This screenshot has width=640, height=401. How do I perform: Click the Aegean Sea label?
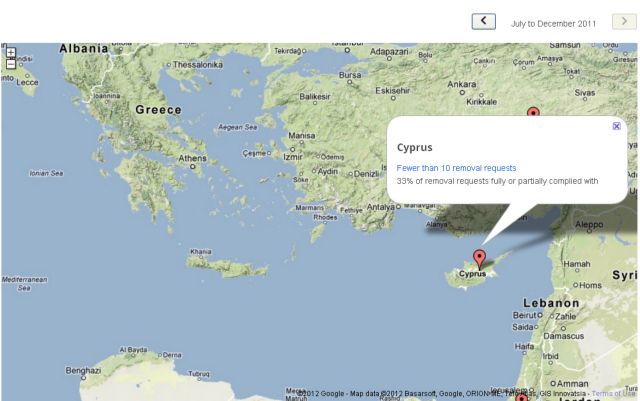click(x=238, y=127)
